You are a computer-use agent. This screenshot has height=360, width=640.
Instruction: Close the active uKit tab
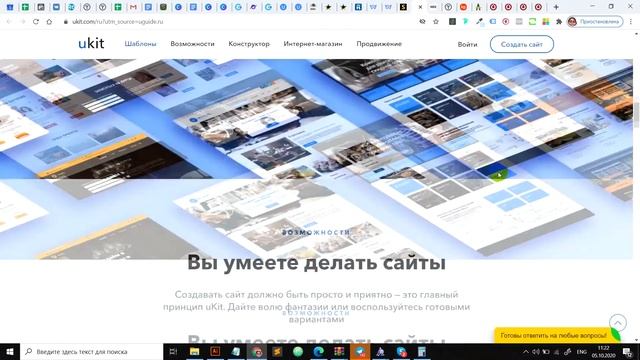tap(420, 7)
